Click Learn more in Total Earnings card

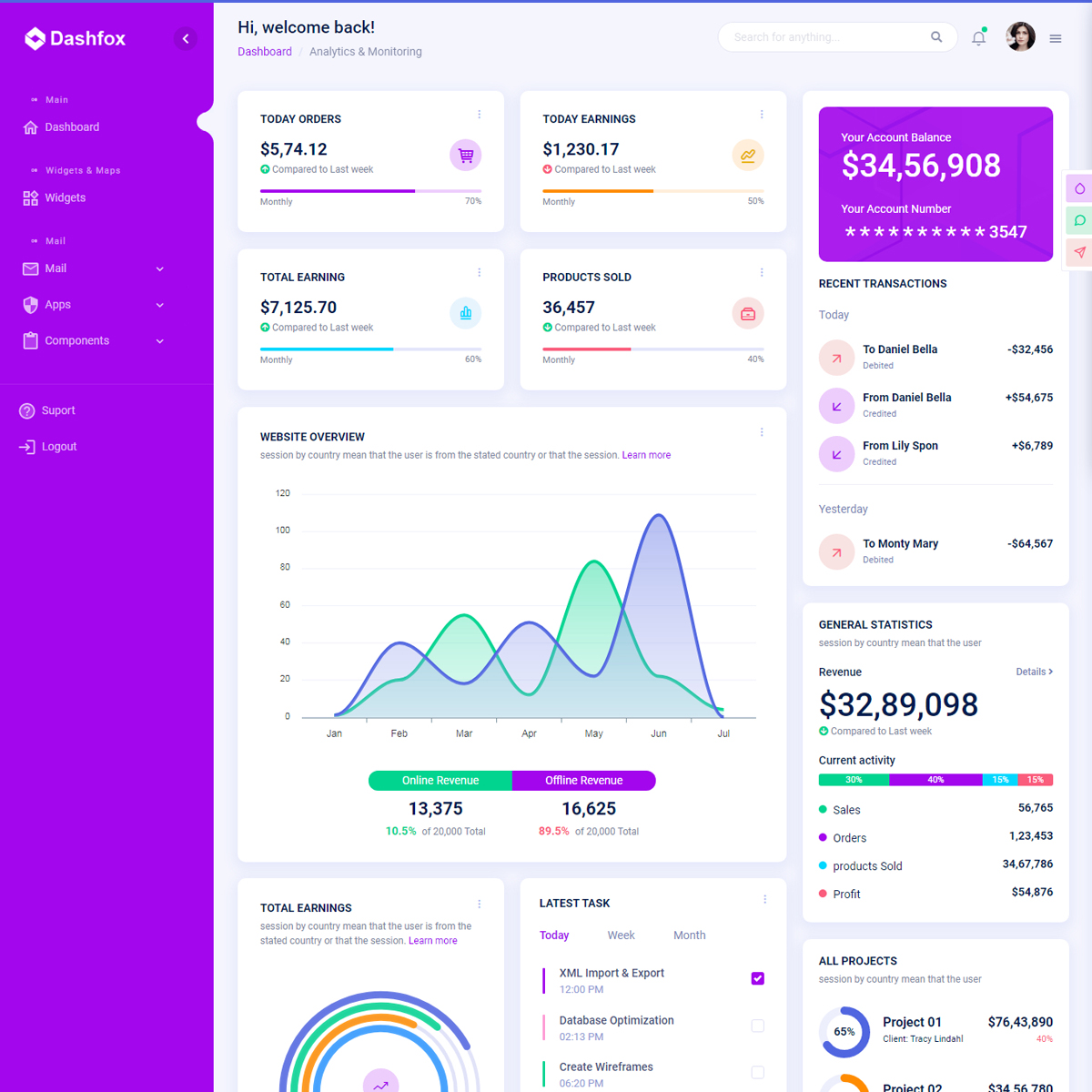tap(433, 941)
